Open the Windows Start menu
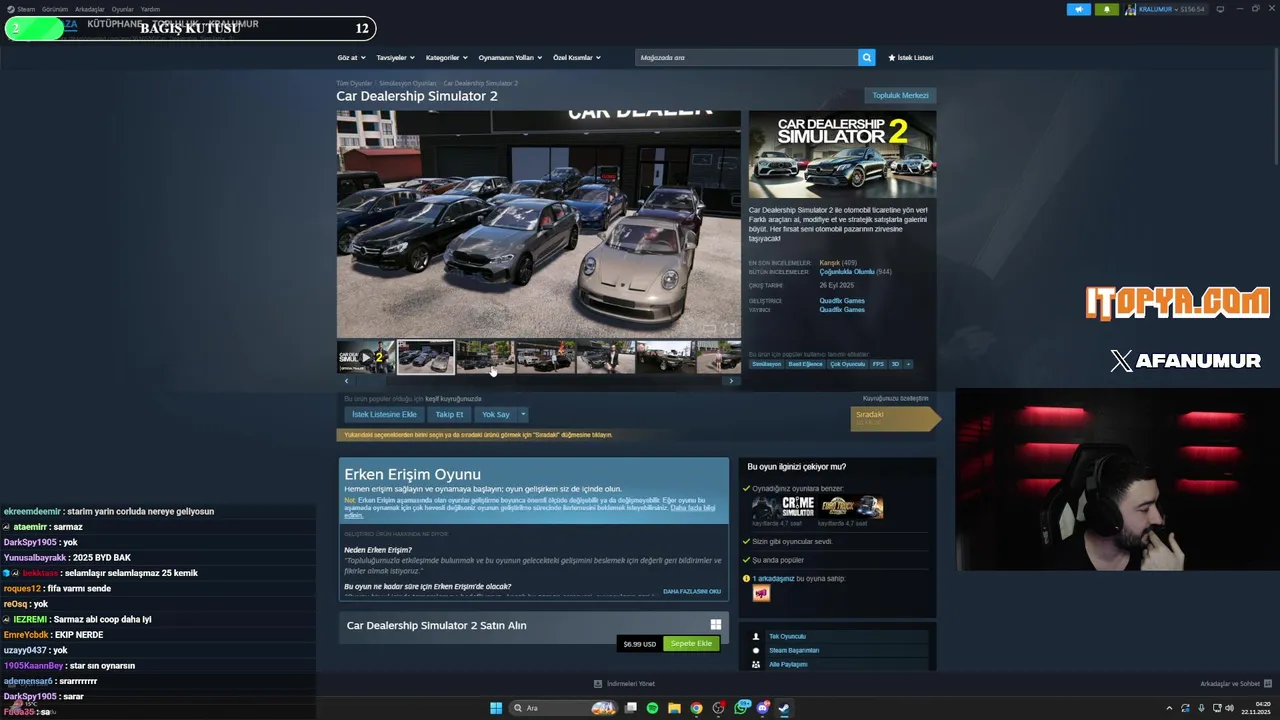Screen dimensions: 1280x720 (496, 708)
